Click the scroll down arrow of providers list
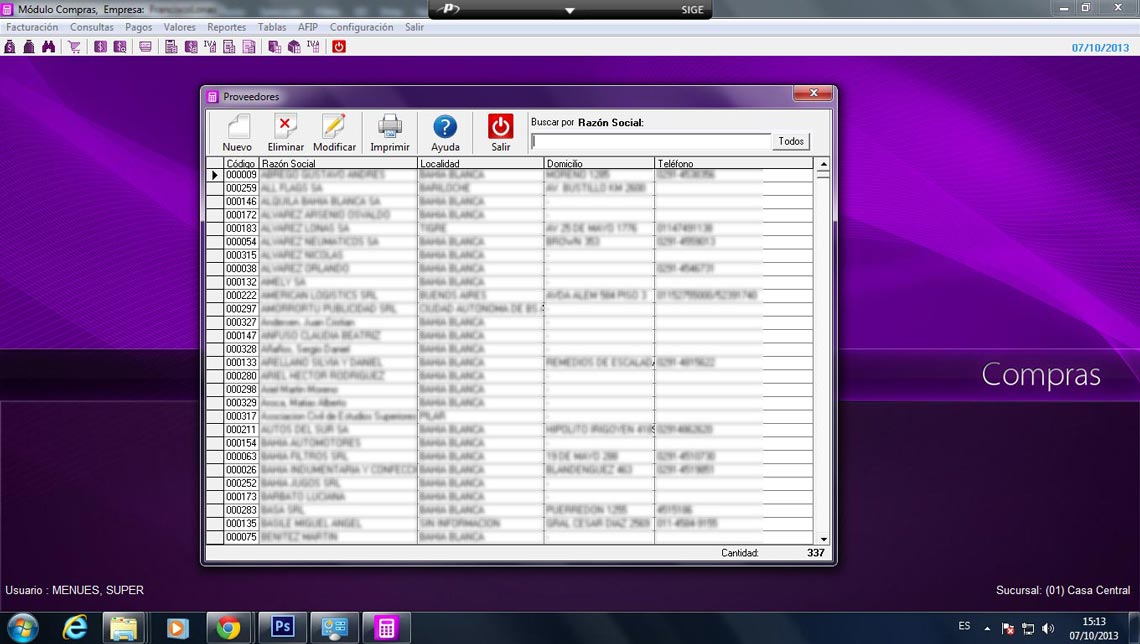Screen dimensions: 1140x644 (x=824, y=539)
